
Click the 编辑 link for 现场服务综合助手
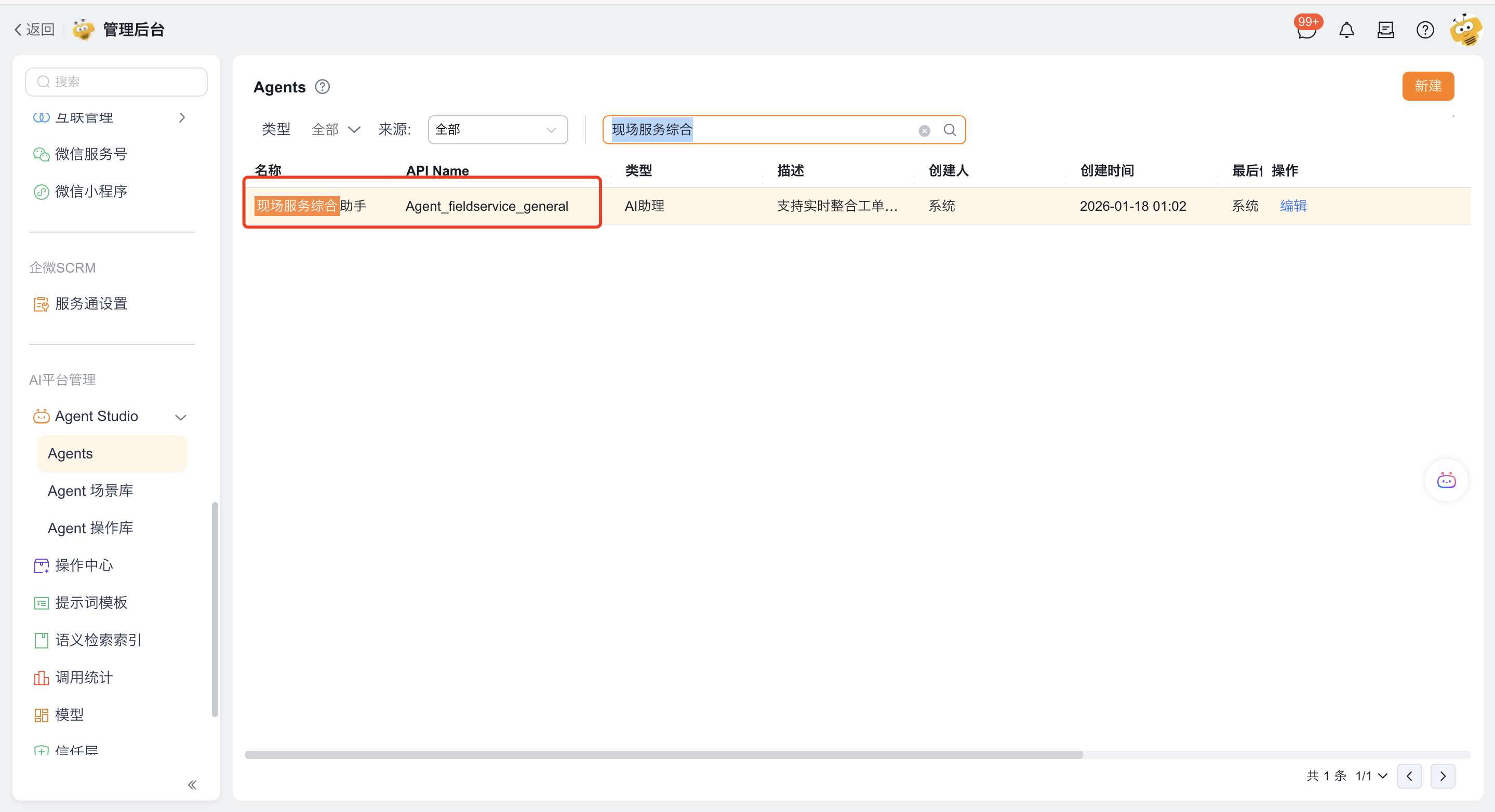1293,206
